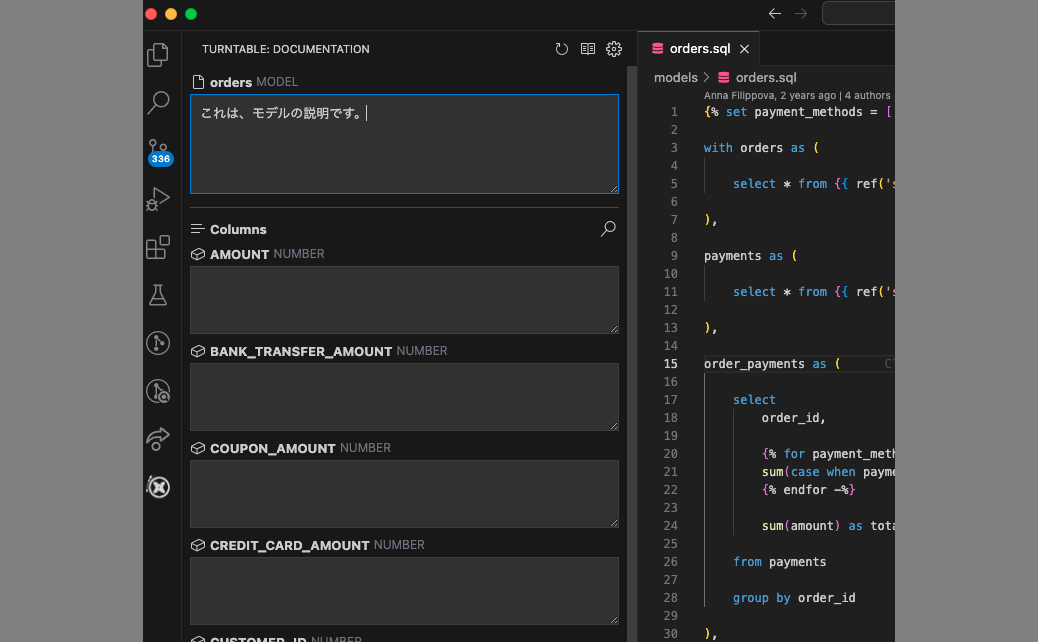The width and height of the screenshot is (1038, 642).
Task: Click the BANK_TRANSFER_AMOUNT column cube icon
Action: click(198, 351)
